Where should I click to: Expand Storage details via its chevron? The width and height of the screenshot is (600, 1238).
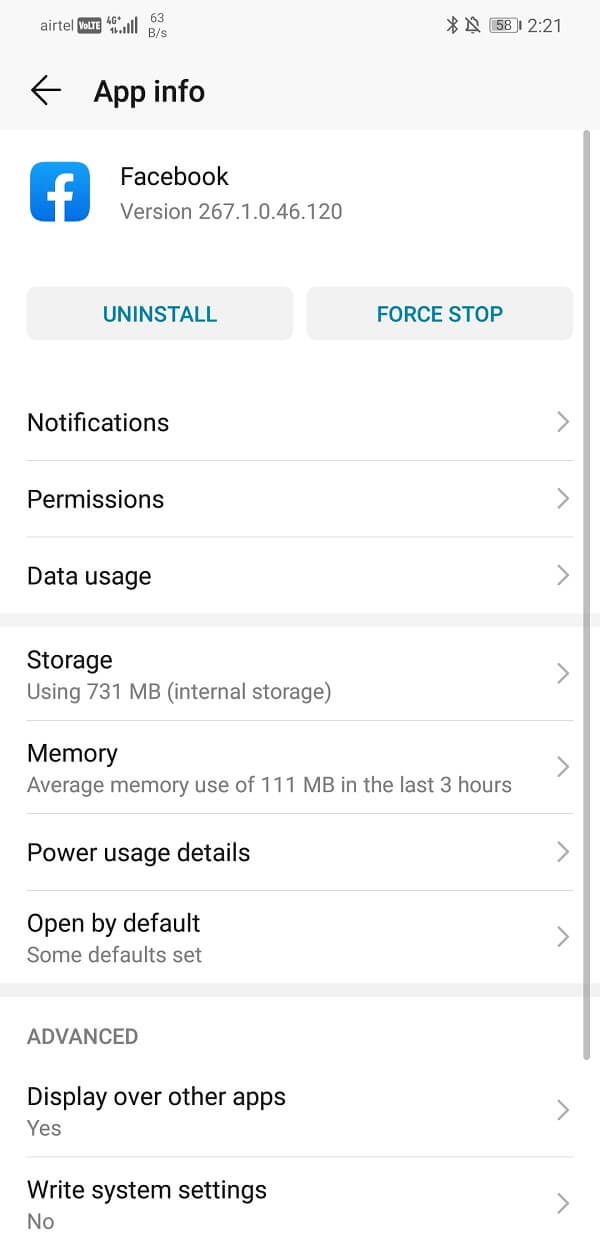[x=563, y=674]
